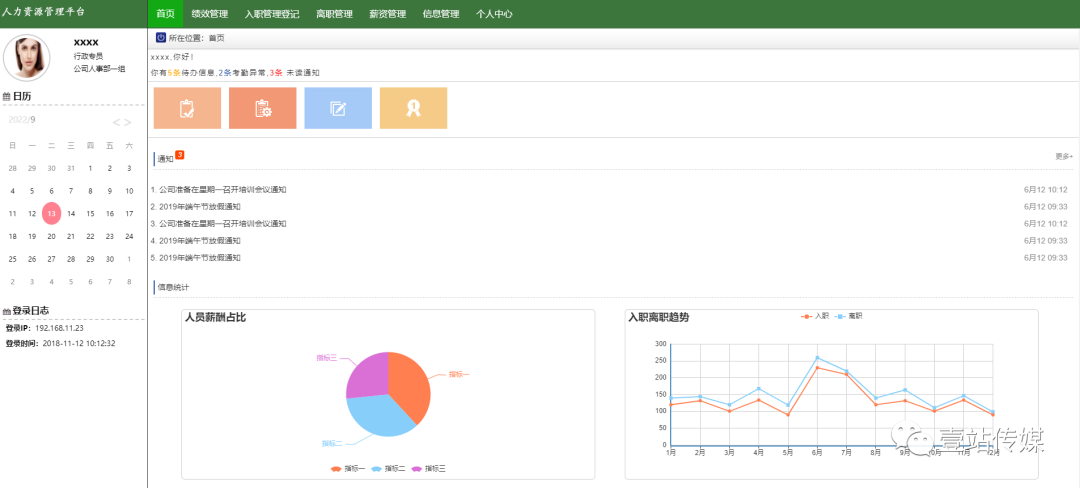Open the 信息管理 menu
Image resolution: width=1080 pixels, height=488 pixels.
(441, 14)
